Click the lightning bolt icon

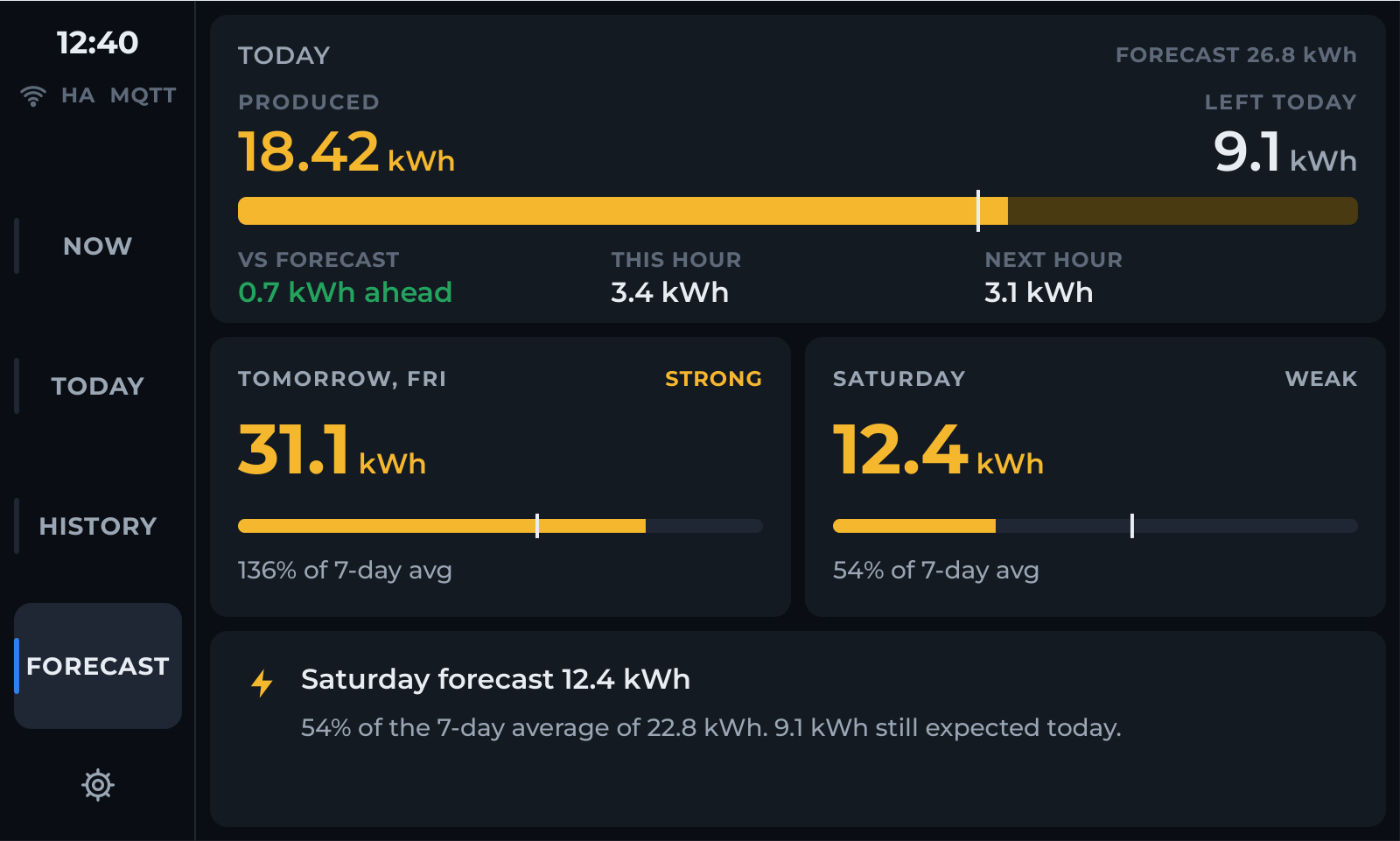[x=262, y=683]
